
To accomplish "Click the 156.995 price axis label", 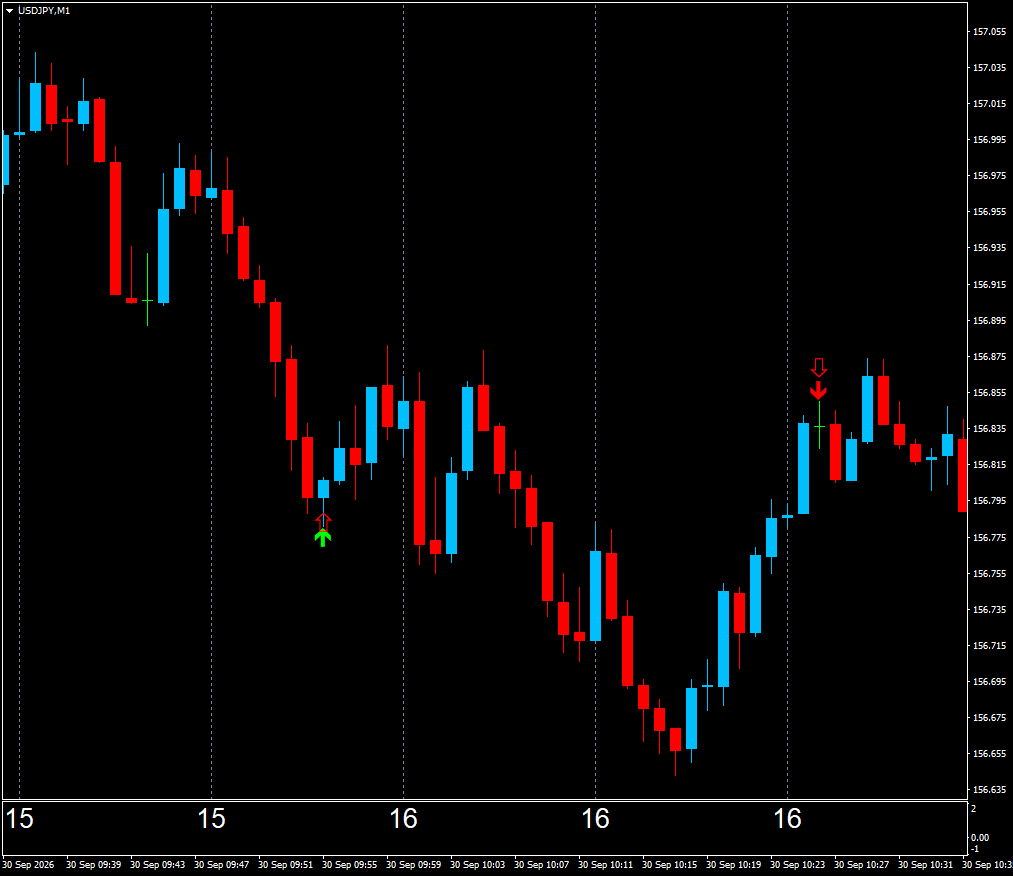I will coord(989,140).
